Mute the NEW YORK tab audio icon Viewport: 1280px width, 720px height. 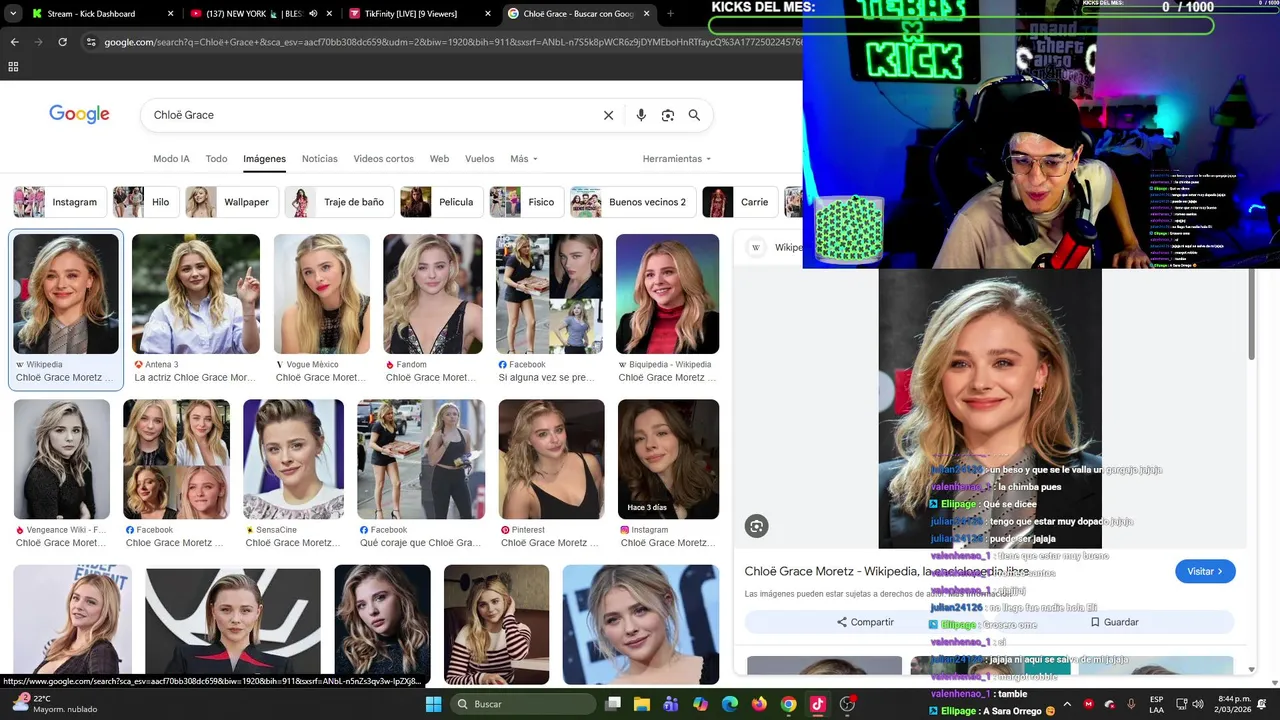point(313,14)
